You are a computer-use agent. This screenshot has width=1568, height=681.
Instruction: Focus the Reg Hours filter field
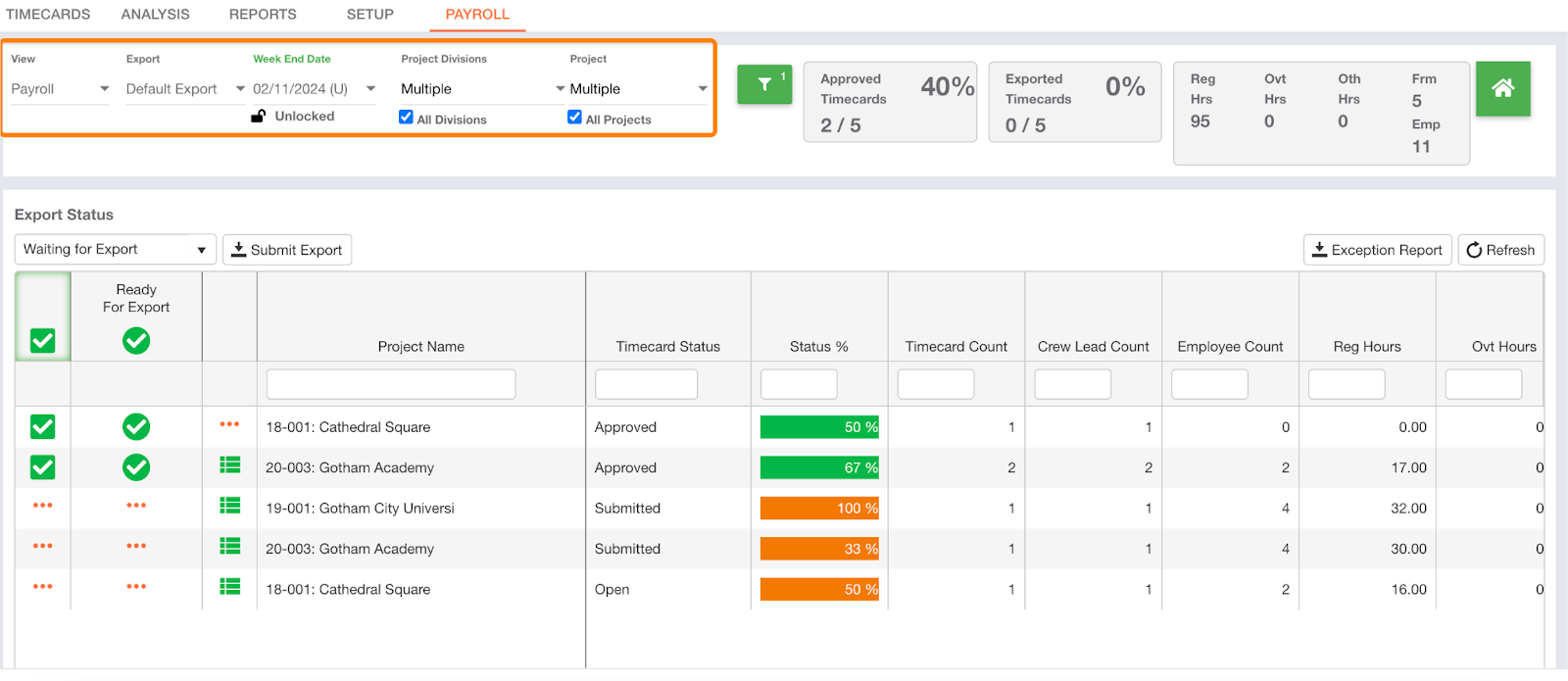[x=1347, y=384]
